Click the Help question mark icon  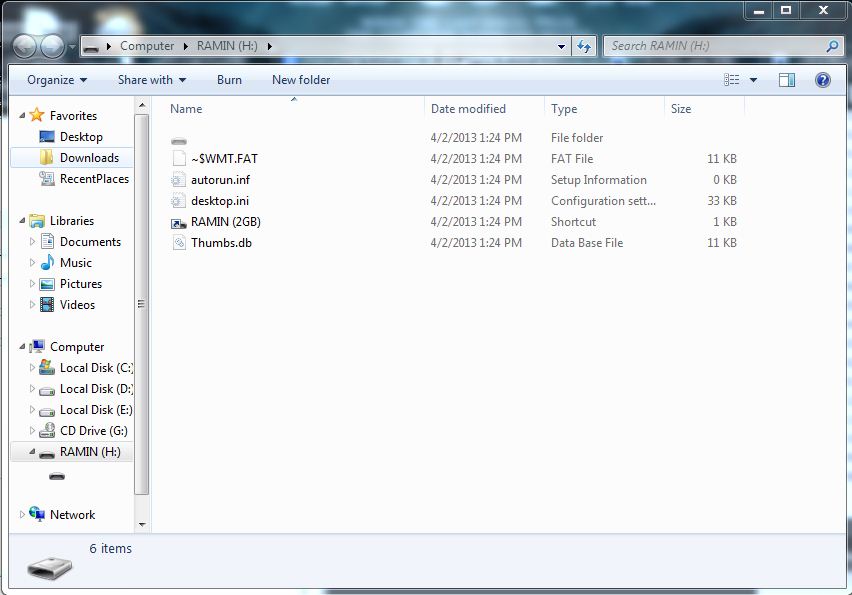tap(823, 80)
